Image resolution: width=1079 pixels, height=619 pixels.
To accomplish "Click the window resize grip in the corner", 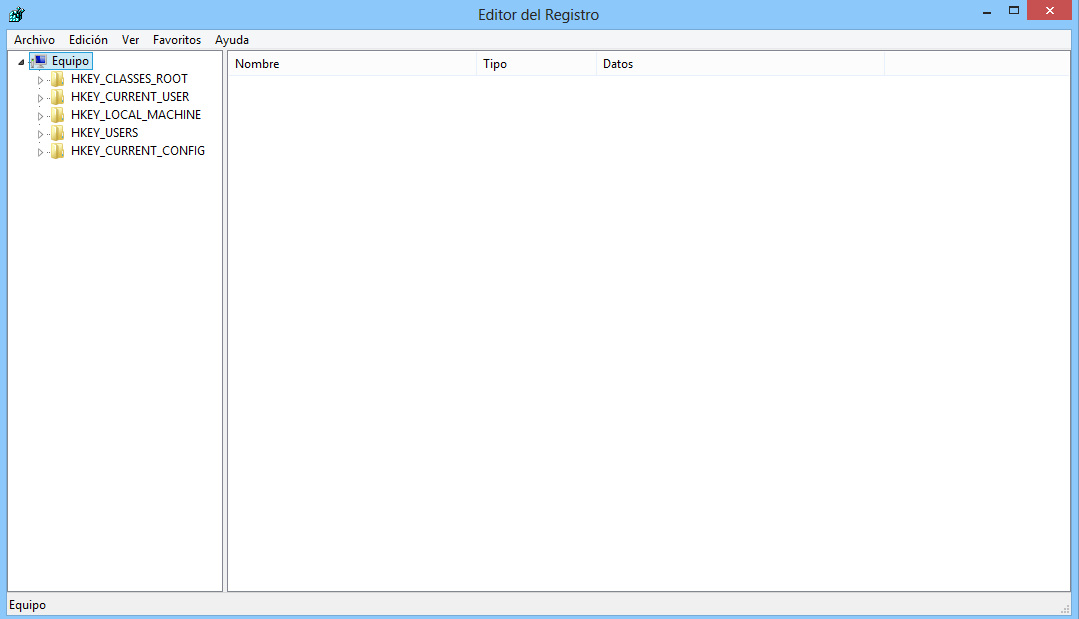I will coord(1065,609).
